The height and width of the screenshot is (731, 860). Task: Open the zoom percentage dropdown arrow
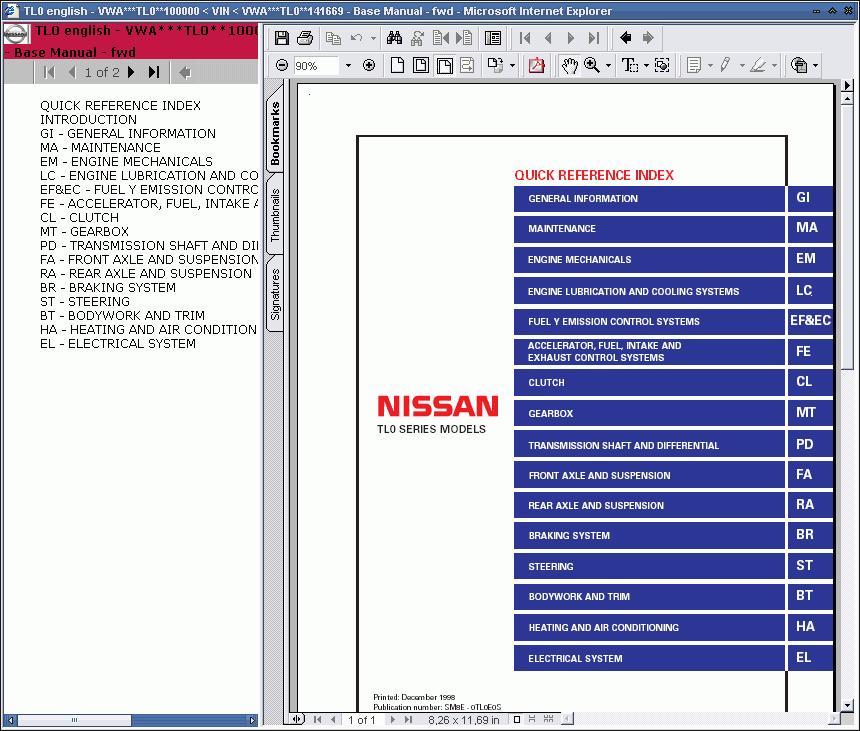click(348, 66)
